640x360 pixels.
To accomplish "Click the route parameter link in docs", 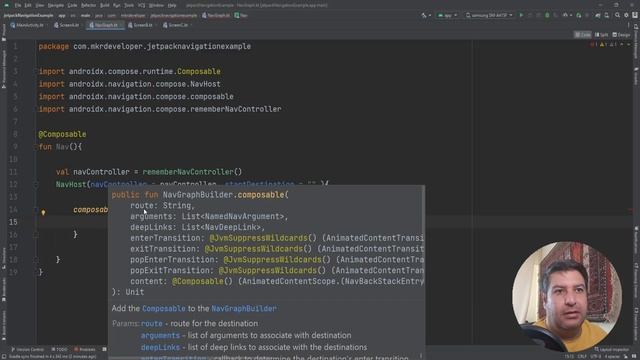I will (152, 324).
